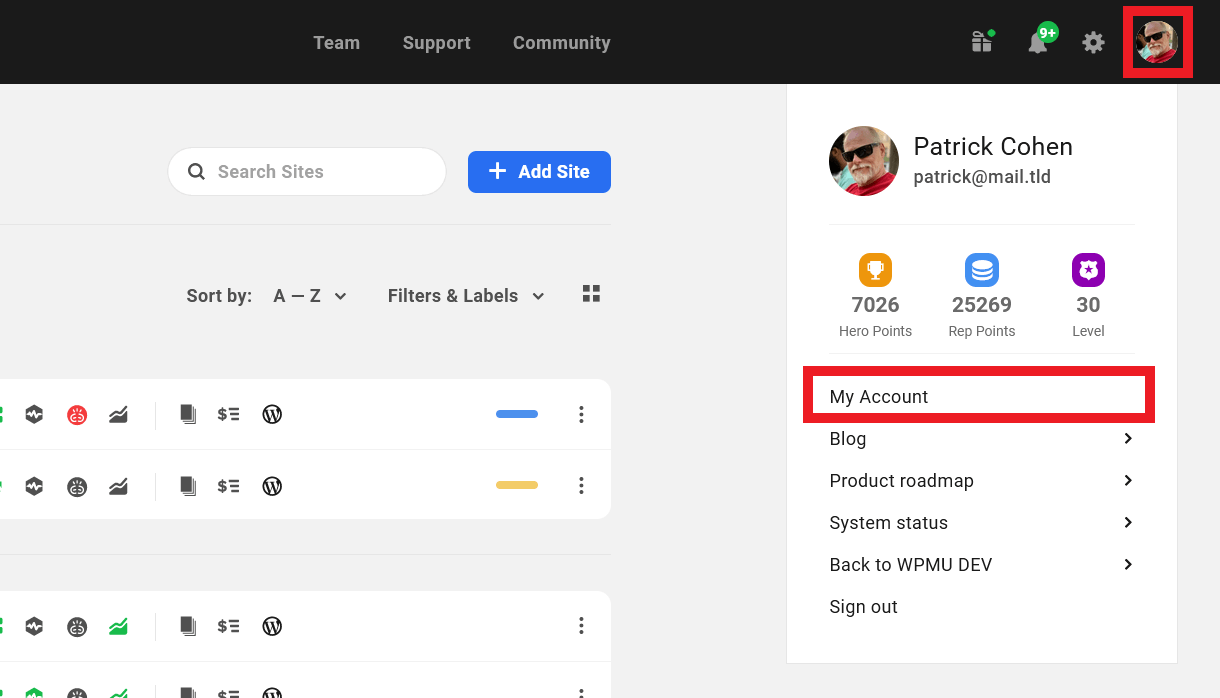This screenshot has width=1220, height=698.
Task: Click the Hero Points trophy icon
Action: pos(875,270)
